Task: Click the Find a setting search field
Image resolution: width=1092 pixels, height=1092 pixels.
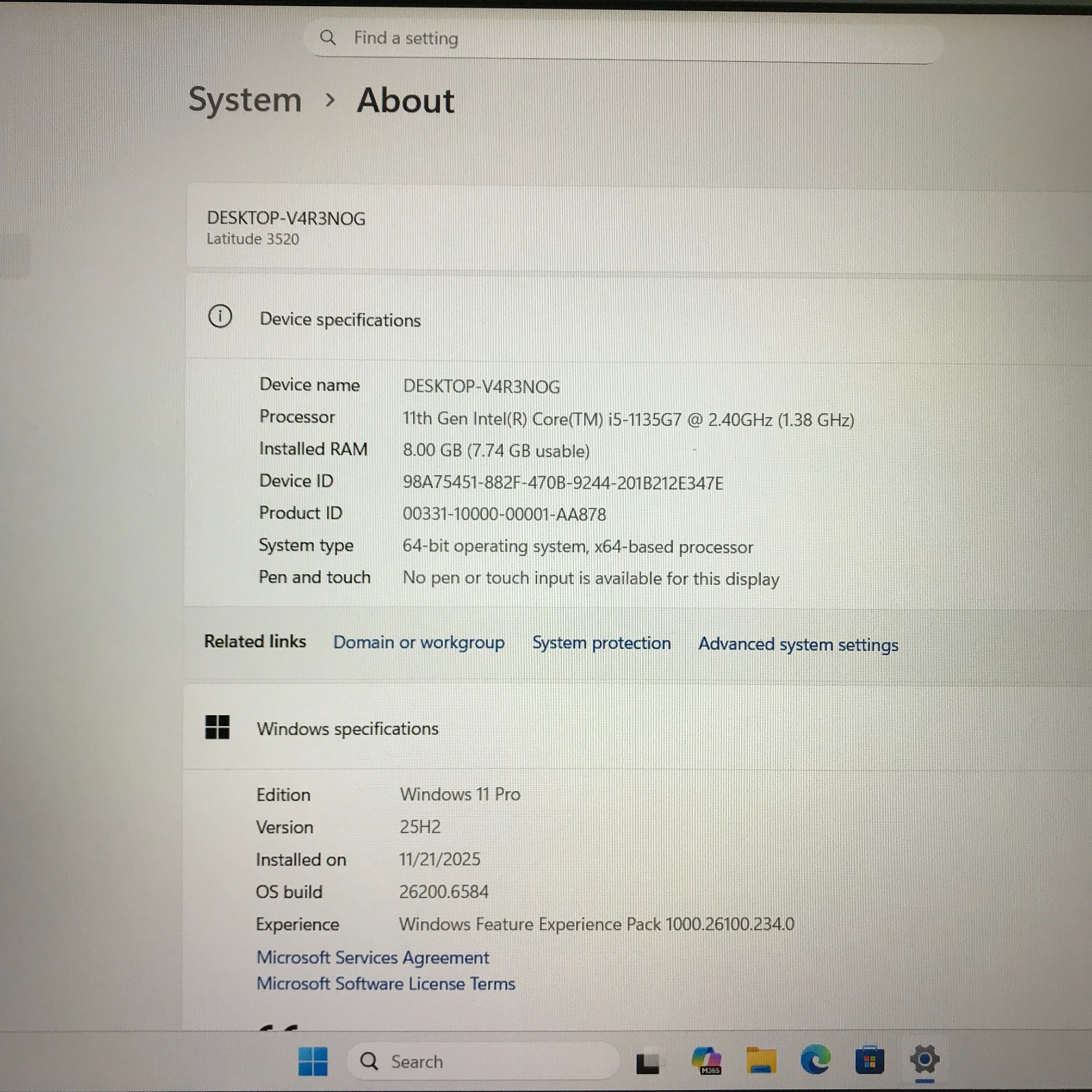Action: click(622, 40)
